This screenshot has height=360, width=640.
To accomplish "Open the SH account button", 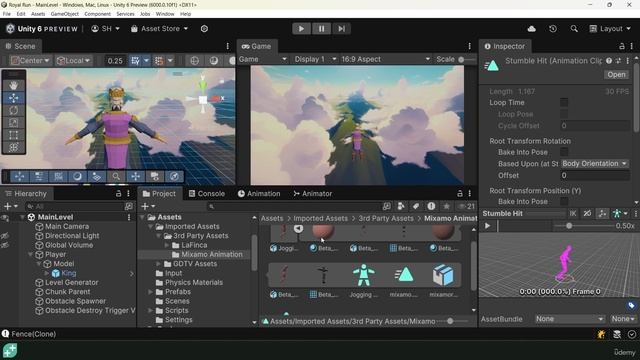I will pyautogui.click(x=105, y=29).
